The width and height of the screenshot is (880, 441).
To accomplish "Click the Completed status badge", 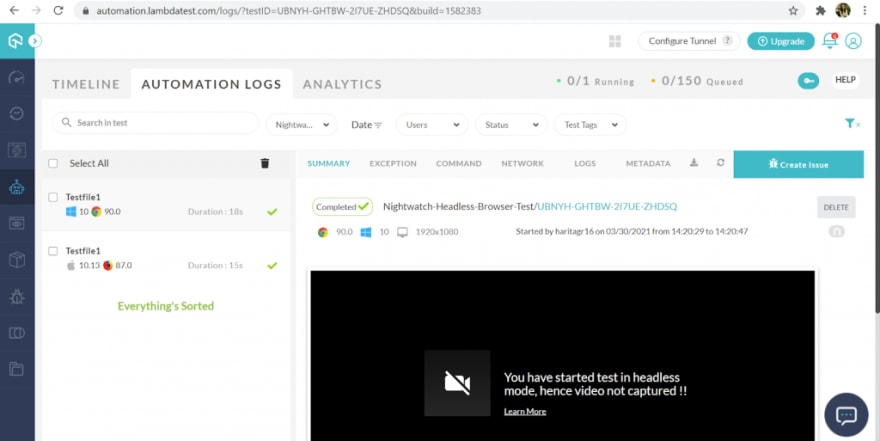I will 342,206.
